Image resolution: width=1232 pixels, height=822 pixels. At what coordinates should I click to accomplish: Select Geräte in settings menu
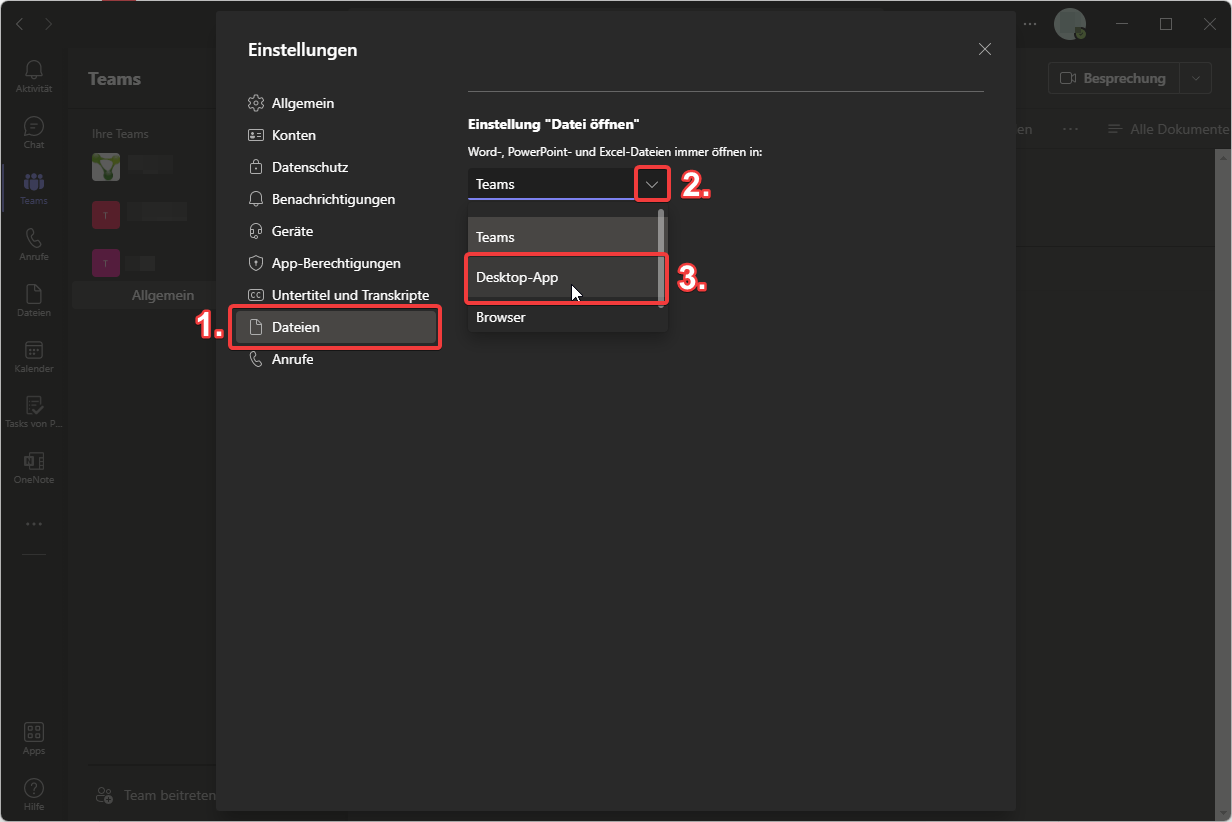pos(336,231)
